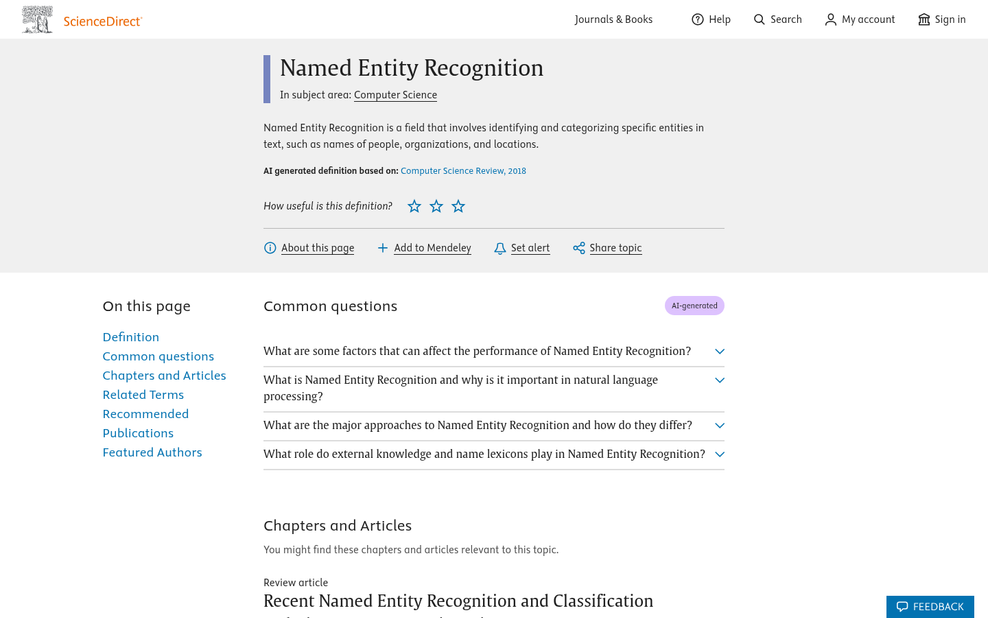Expand the major approaches question
The height and width of the screenshot is (618, 988).
pos(493,425)
